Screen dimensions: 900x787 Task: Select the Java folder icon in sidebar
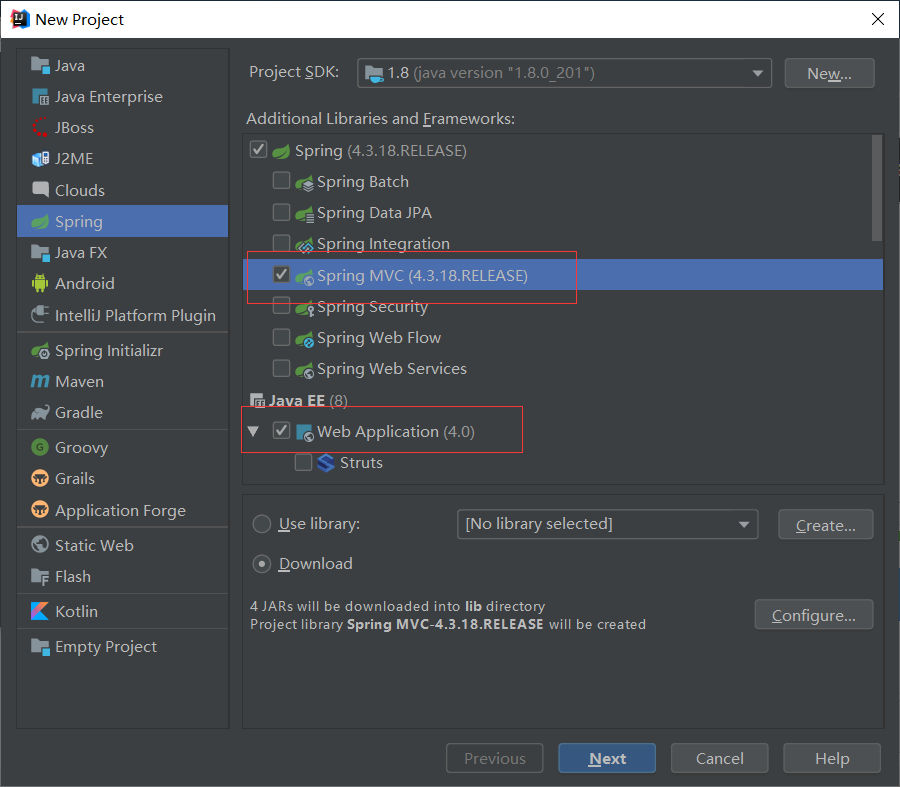point(40,65)
